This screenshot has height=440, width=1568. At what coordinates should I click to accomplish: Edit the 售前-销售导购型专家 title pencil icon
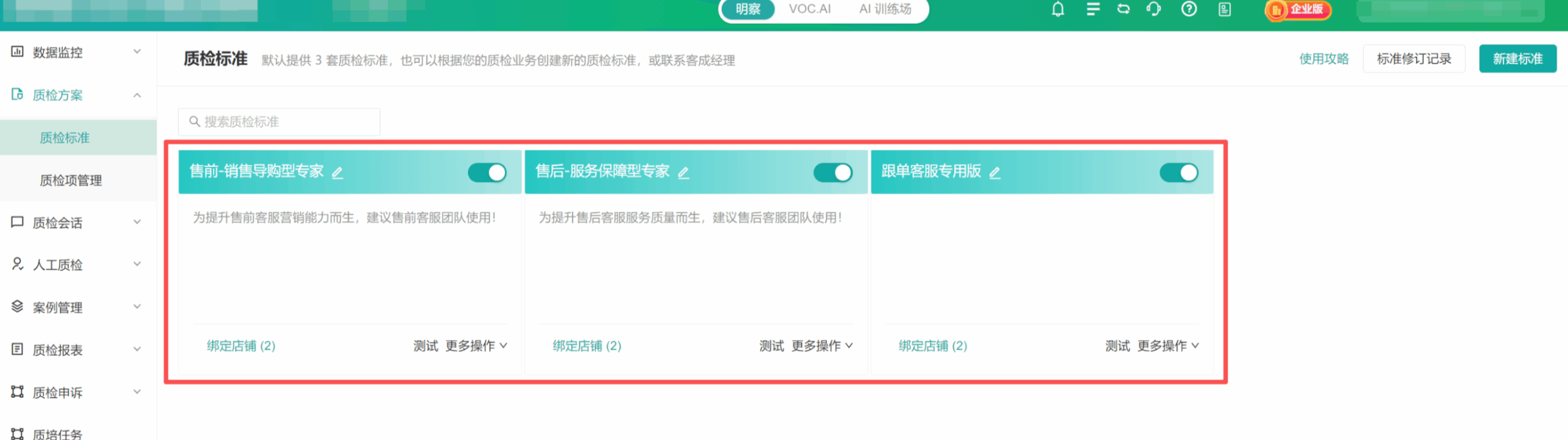337,173
